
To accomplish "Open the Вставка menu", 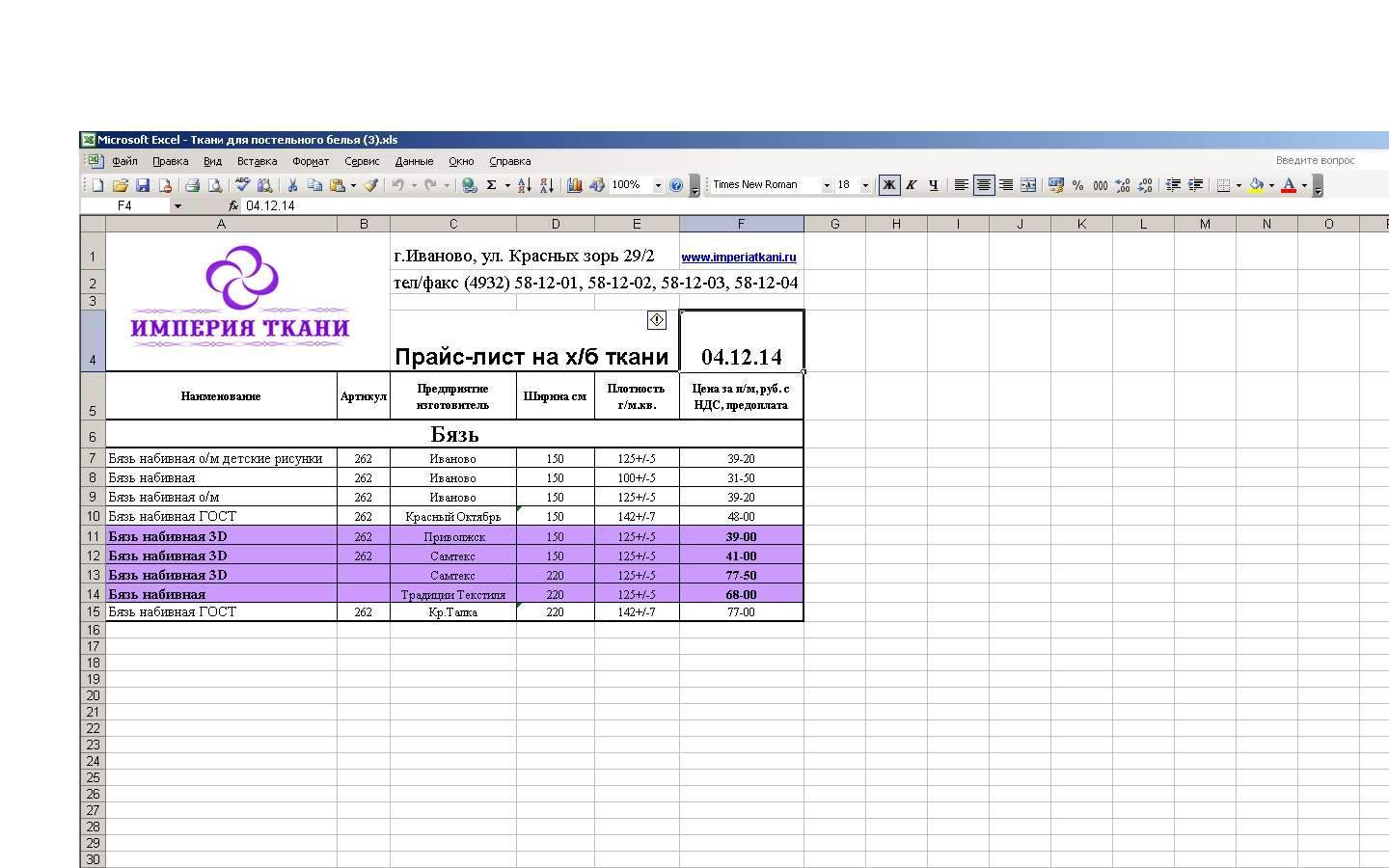I will [x=257, y=161].
